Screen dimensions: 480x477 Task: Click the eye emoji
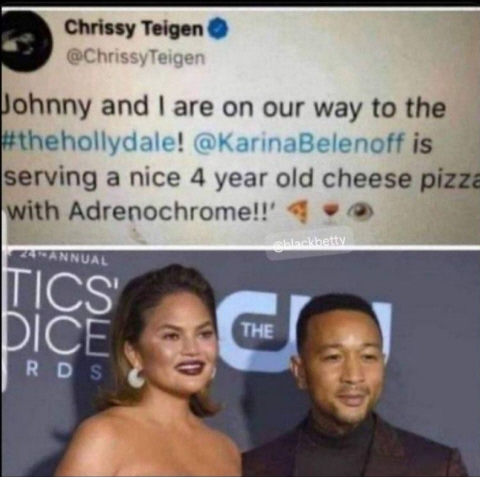click(x=359, y=211)
